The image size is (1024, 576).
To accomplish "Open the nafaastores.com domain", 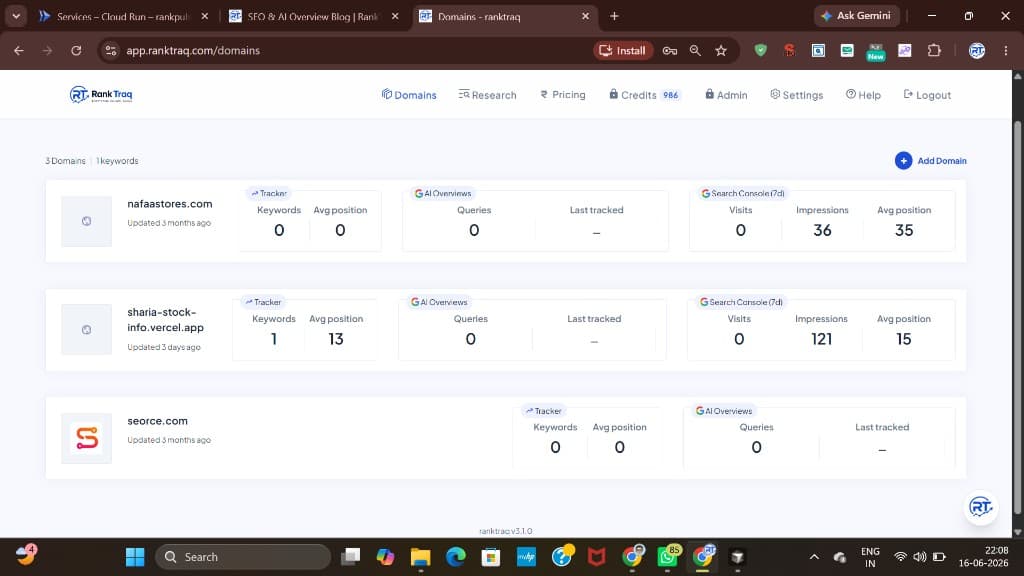I will [170, 204].
